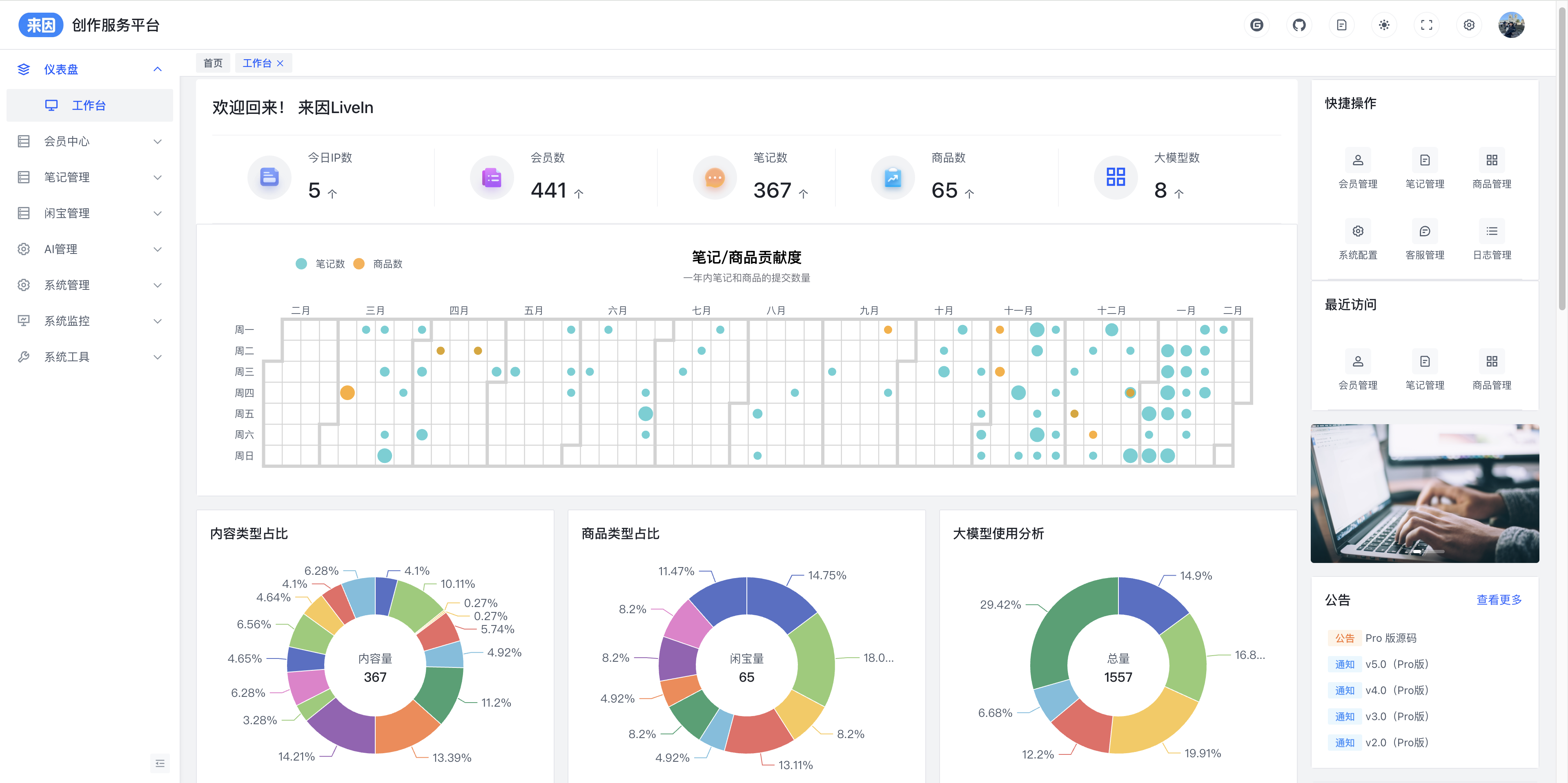Toggle 商品数 legend orange swatch
This screenshot has width=1568, height=783.
point(359,264)
